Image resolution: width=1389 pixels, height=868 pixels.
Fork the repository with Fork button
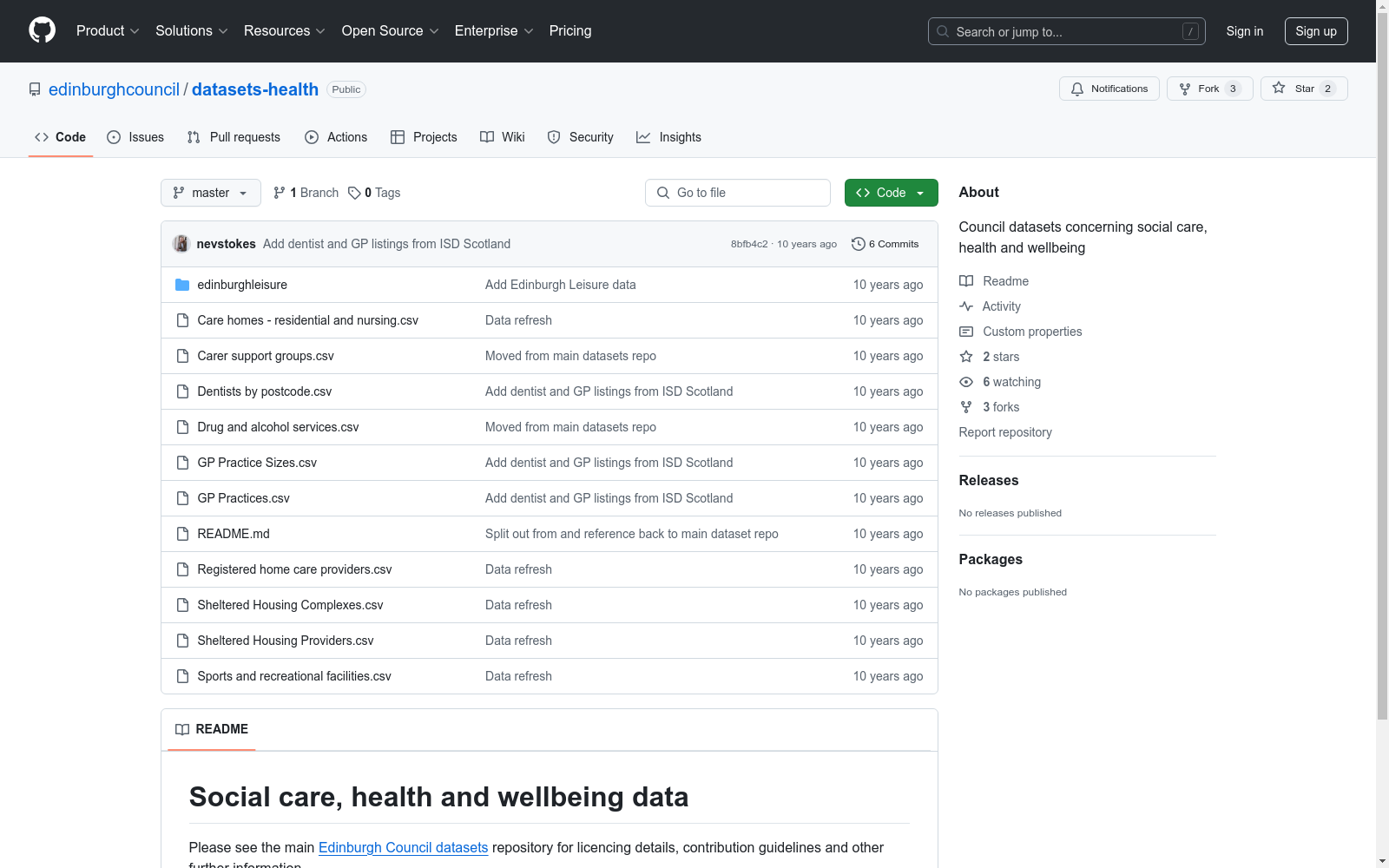pos(1210,89)
